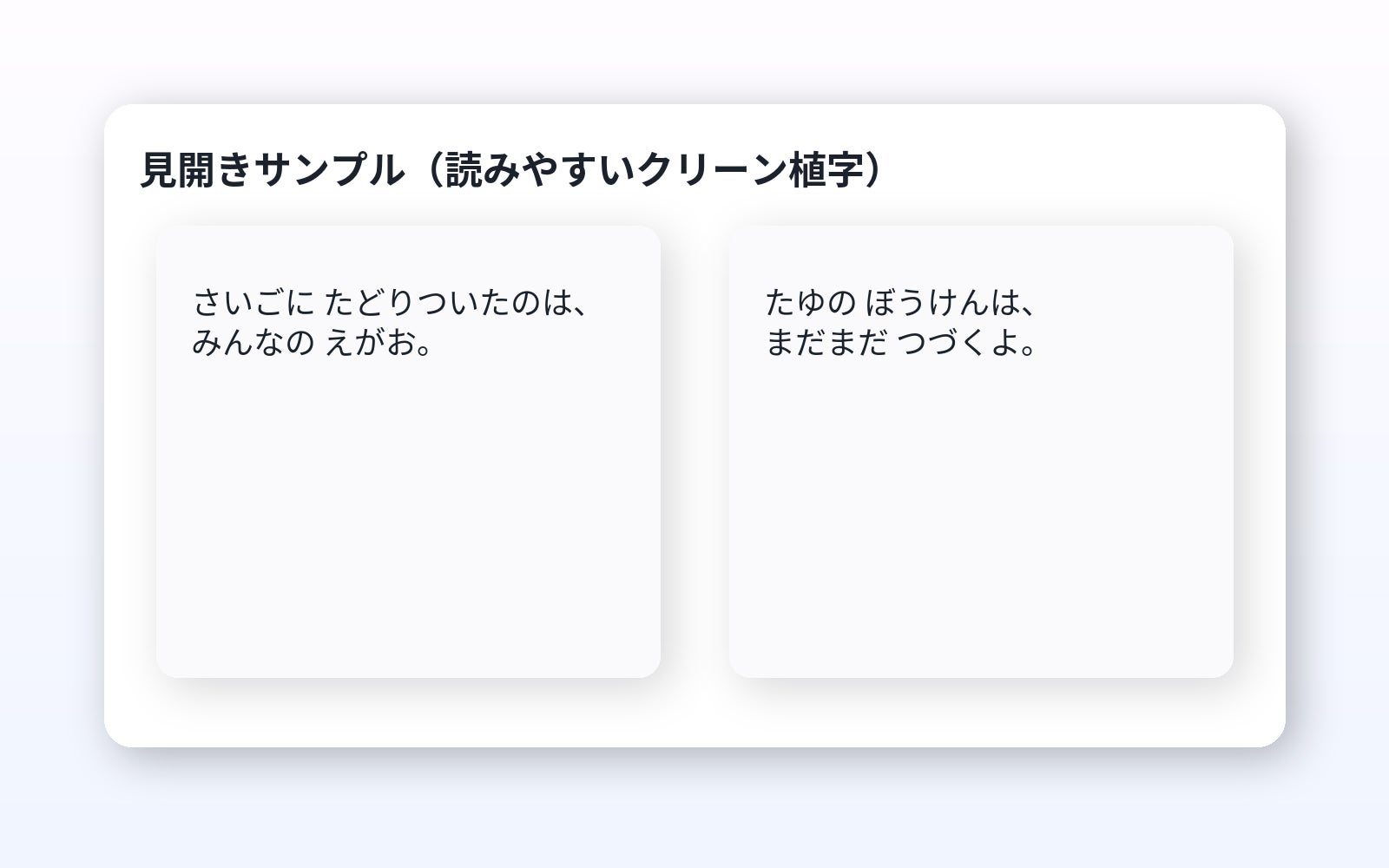Click the phrase ぼうけんは、 on the right page
Viewport: 1389px width, 868px height.
pos(951,303)
